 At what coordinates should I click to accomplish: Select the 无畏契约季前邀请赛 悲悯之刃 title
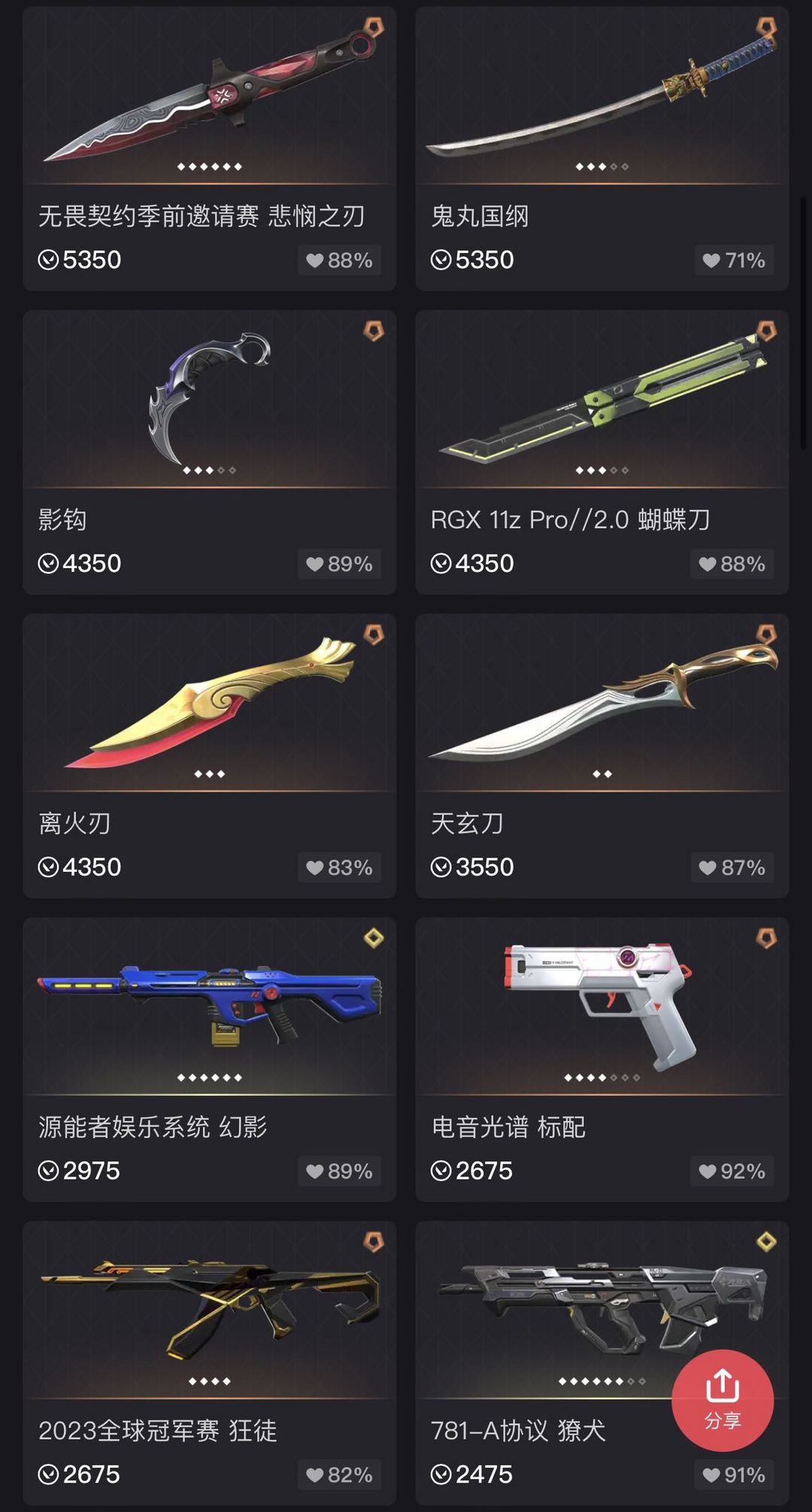(201, 217)
